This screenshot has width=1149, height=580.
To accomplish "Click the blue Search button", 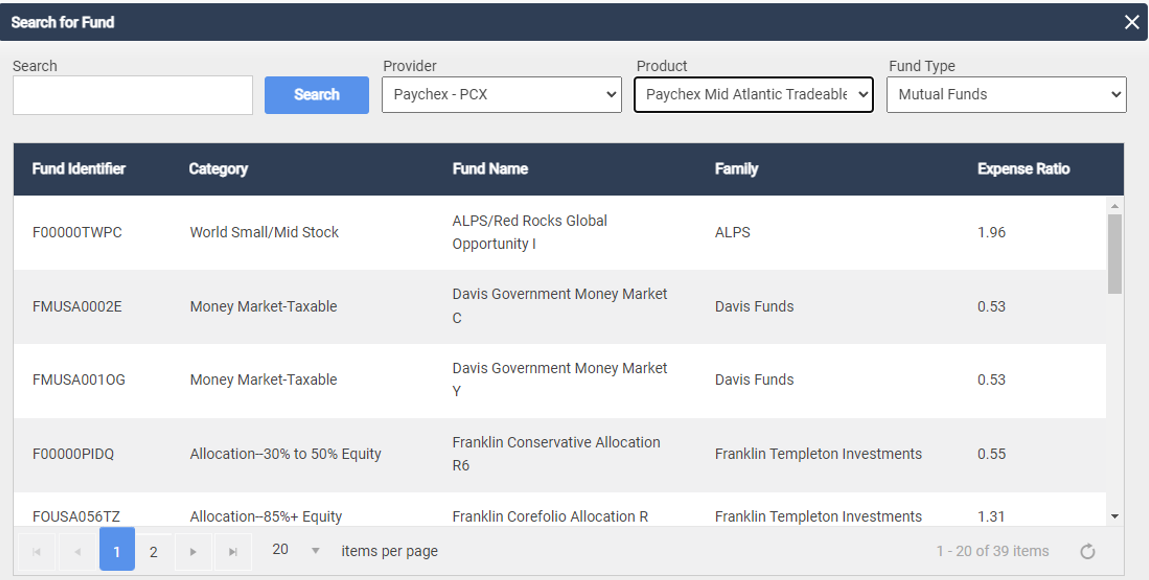I will (317, 95).
